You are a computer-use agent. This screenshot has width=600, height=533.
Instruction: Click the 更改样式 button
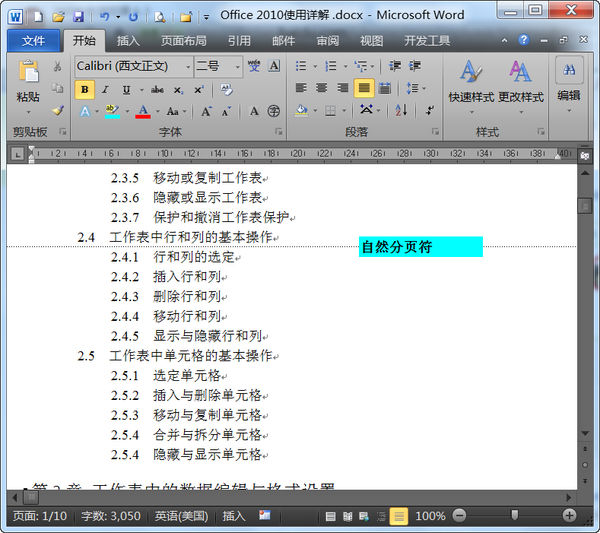(521, 87)
